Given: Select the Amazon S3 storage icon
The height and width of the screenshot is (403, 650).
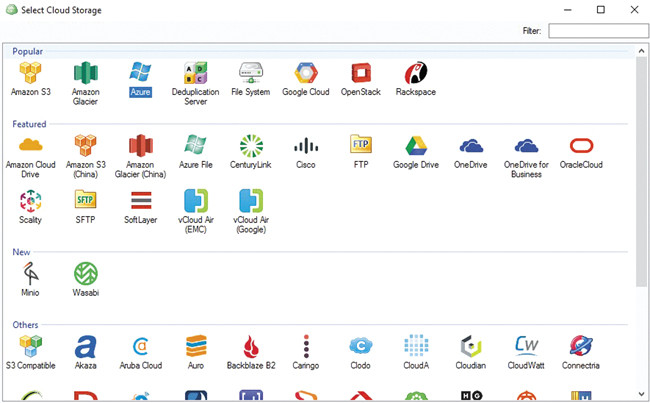Looking at the screenshot, I should [x=30, y=74].
